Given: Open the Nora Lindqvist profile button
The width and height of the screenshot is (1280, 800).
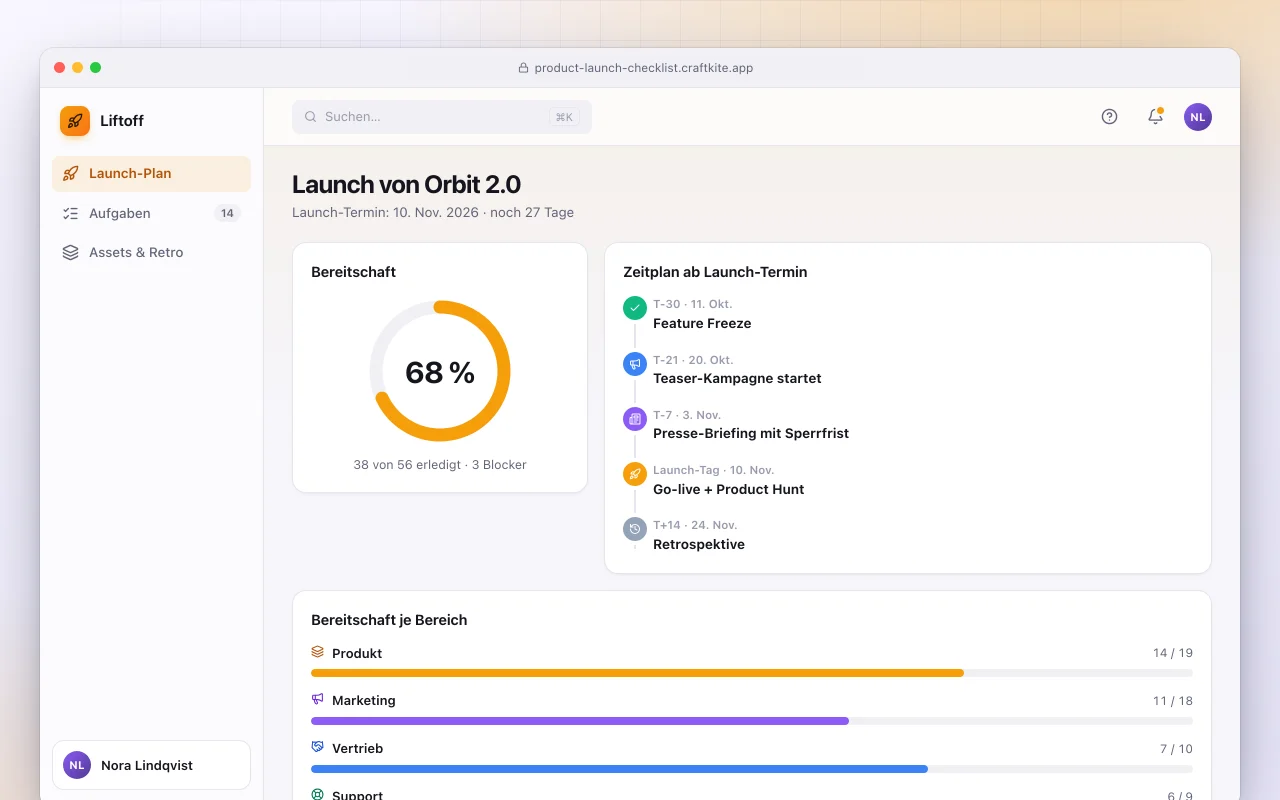Looking at the screenshot, I should [151, 765].
